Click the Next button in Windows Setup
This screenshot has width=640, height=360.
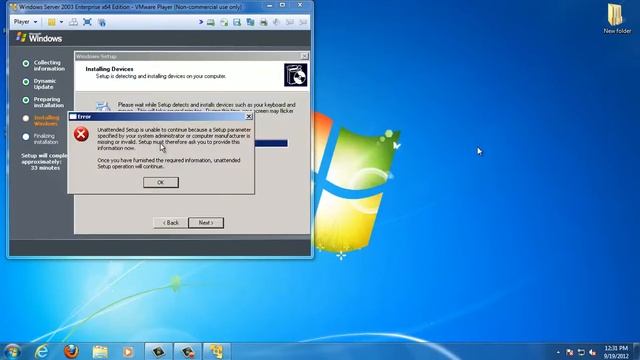pyautogui.click(x=206, y=223)
